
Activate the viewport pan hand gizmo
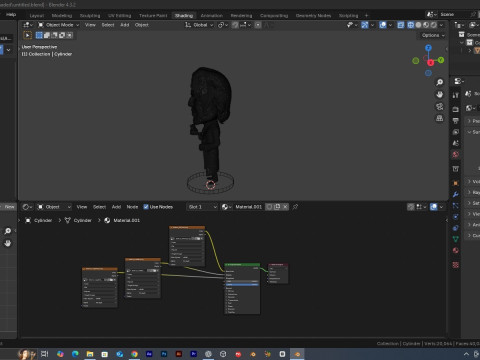point(440,95)
